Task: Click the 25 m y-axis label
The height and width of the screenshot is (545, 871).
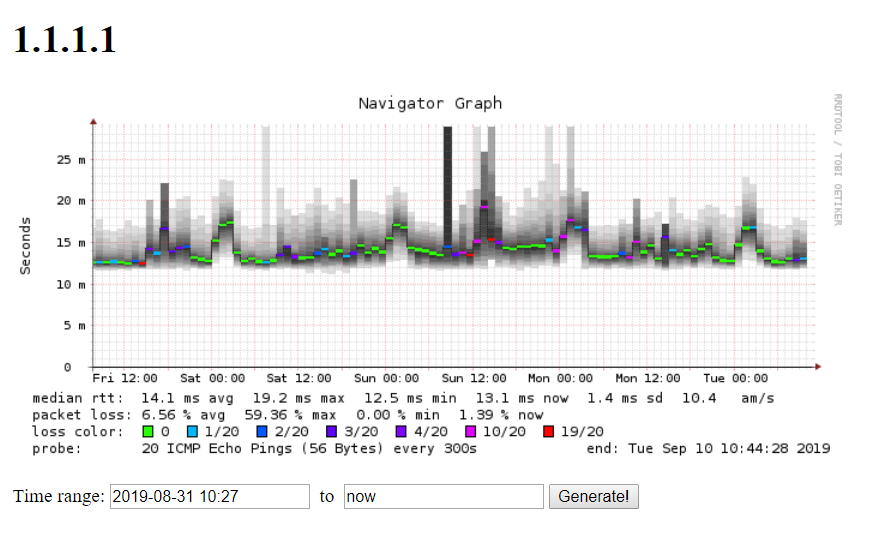Action: pos(71,160)
